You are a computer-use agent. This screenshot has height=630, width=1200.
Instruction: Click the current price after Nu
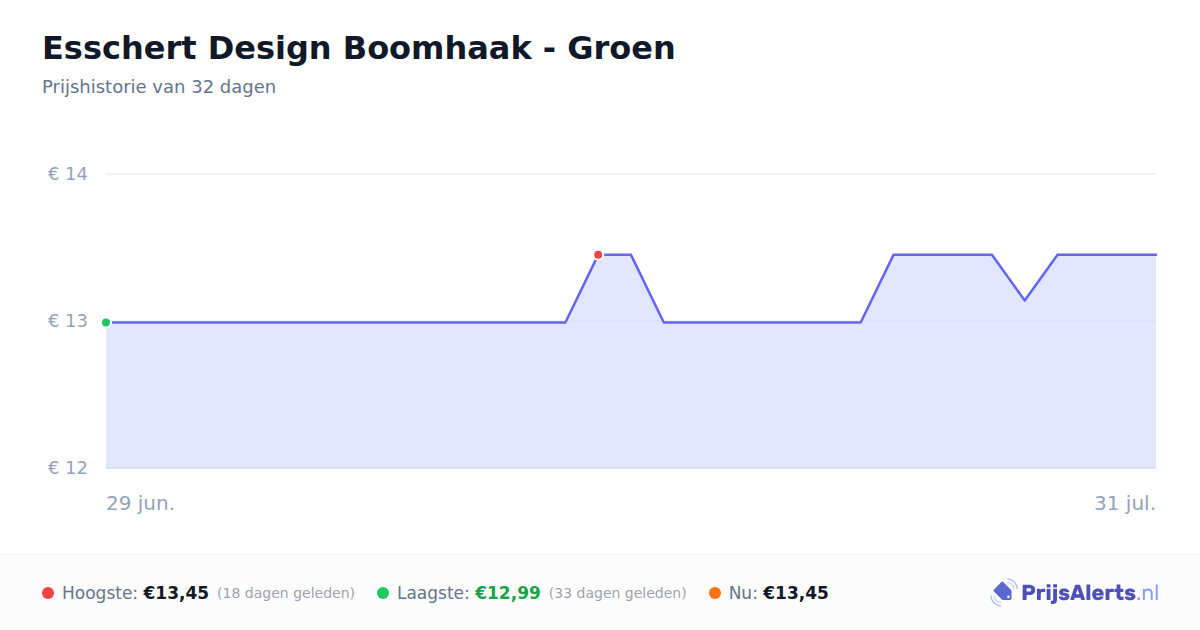pos(796,593)
